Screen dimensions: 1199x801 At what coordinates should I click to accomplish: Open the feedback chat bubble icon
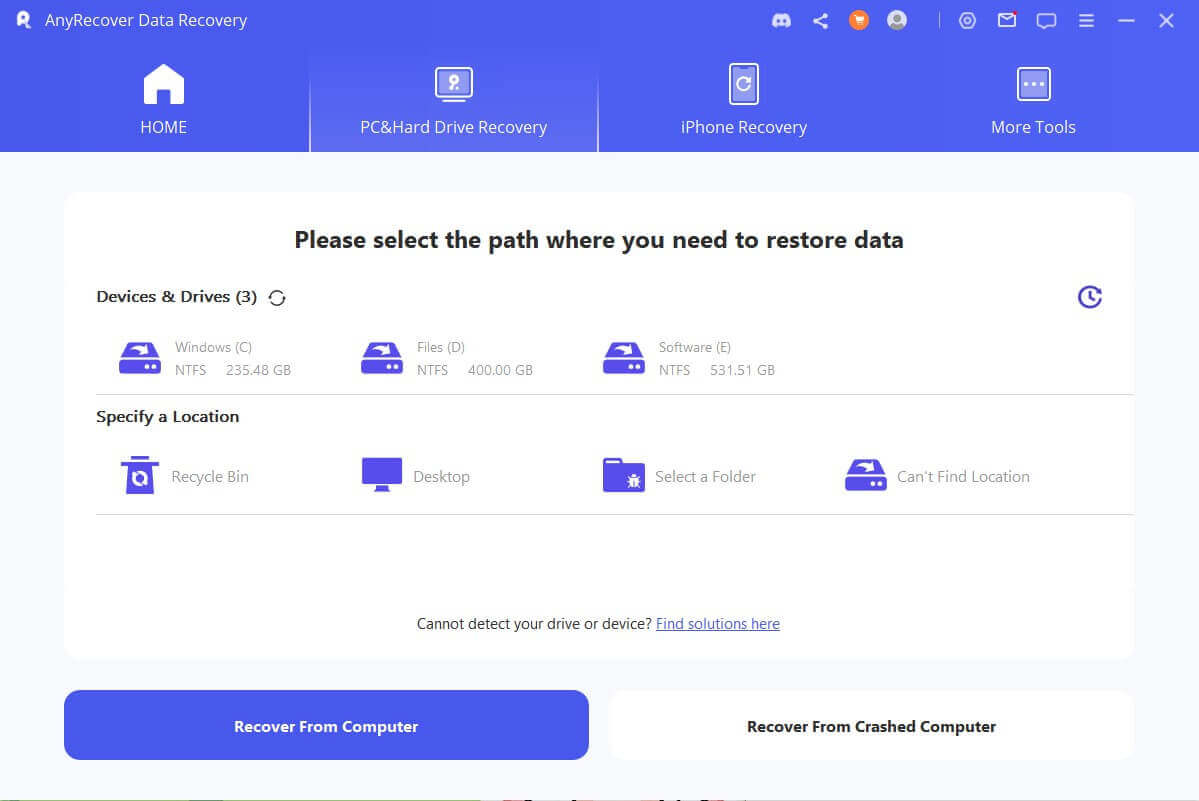tap(1045, 20)
